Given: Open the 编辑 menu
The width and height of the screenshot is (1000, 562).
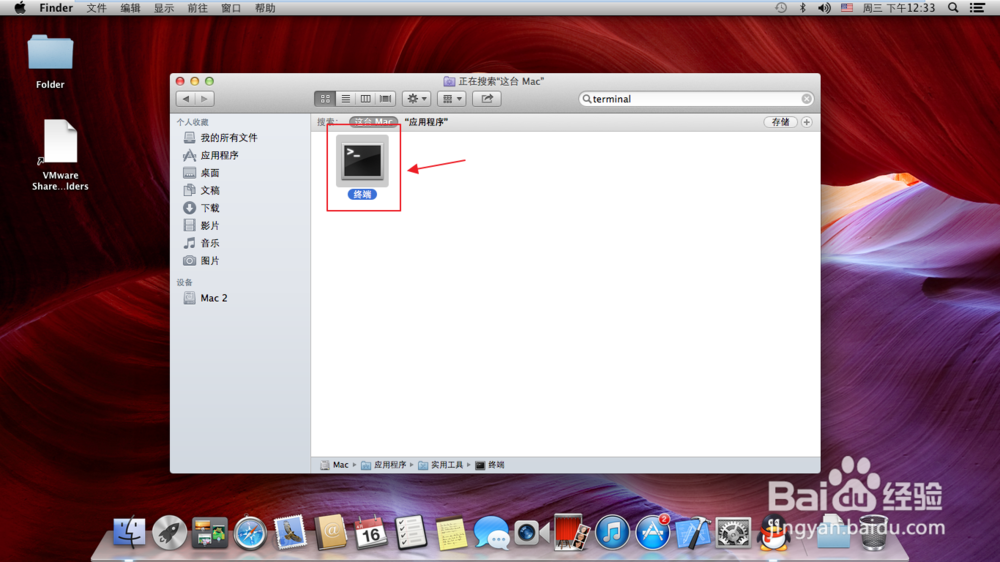Looking at the screenshot, I should click(x=130, y=8).
